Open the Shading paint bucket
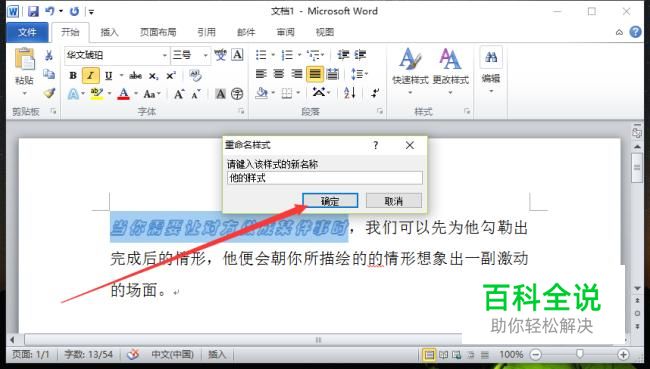The width and height of the screenshot is (650, 369). tap(262, 93)
